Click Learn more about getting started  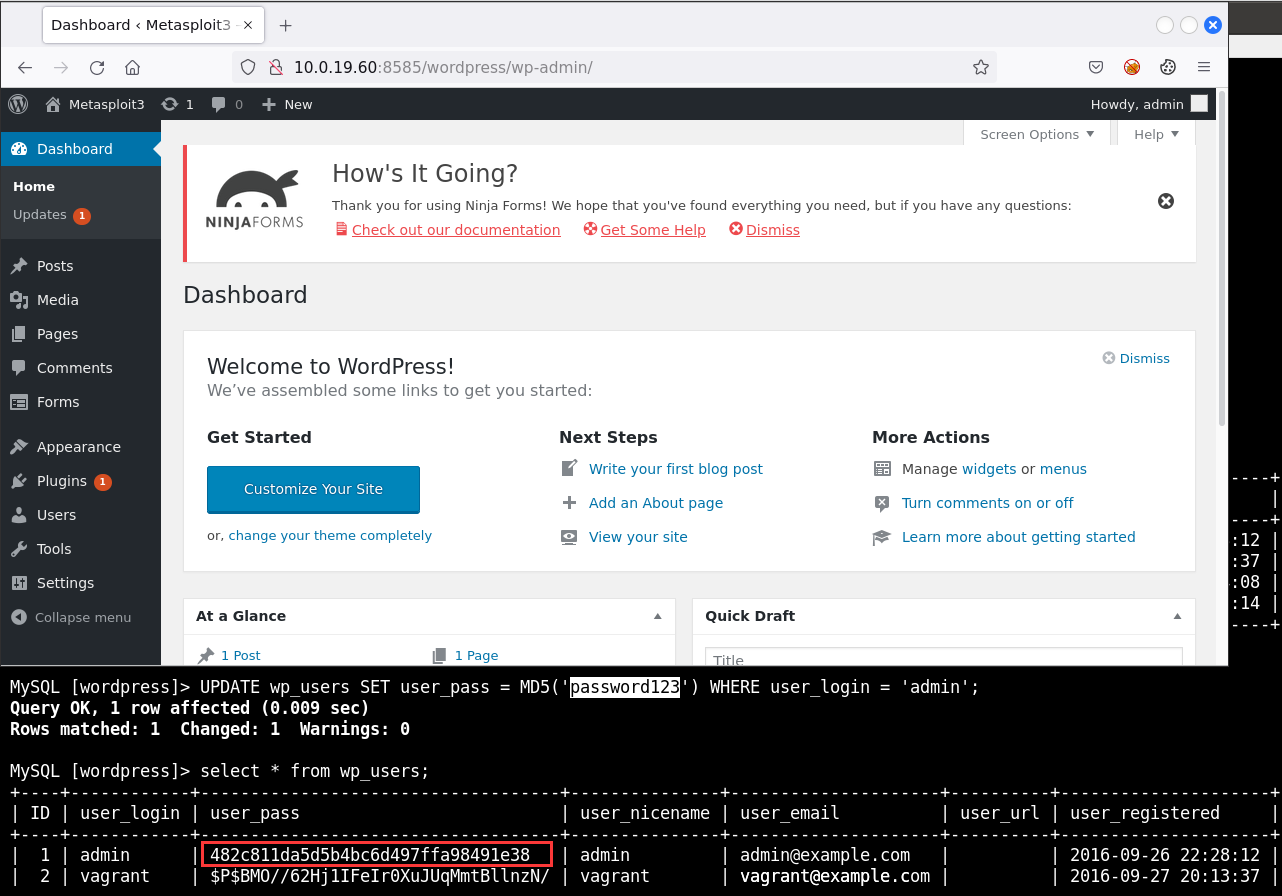click(x=1019, y=537)
